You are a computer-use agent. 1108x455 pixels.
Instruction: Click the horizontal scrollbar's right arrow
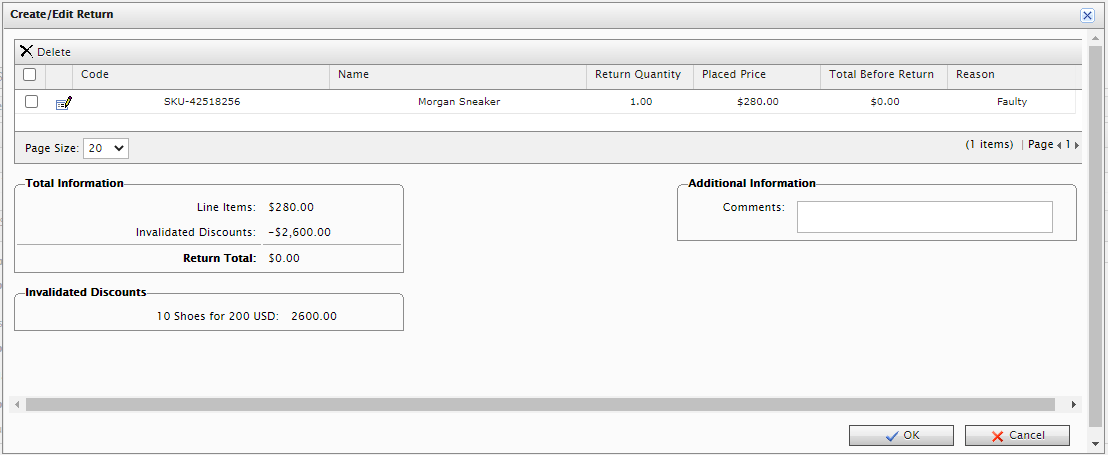[x=1074, y=405]
